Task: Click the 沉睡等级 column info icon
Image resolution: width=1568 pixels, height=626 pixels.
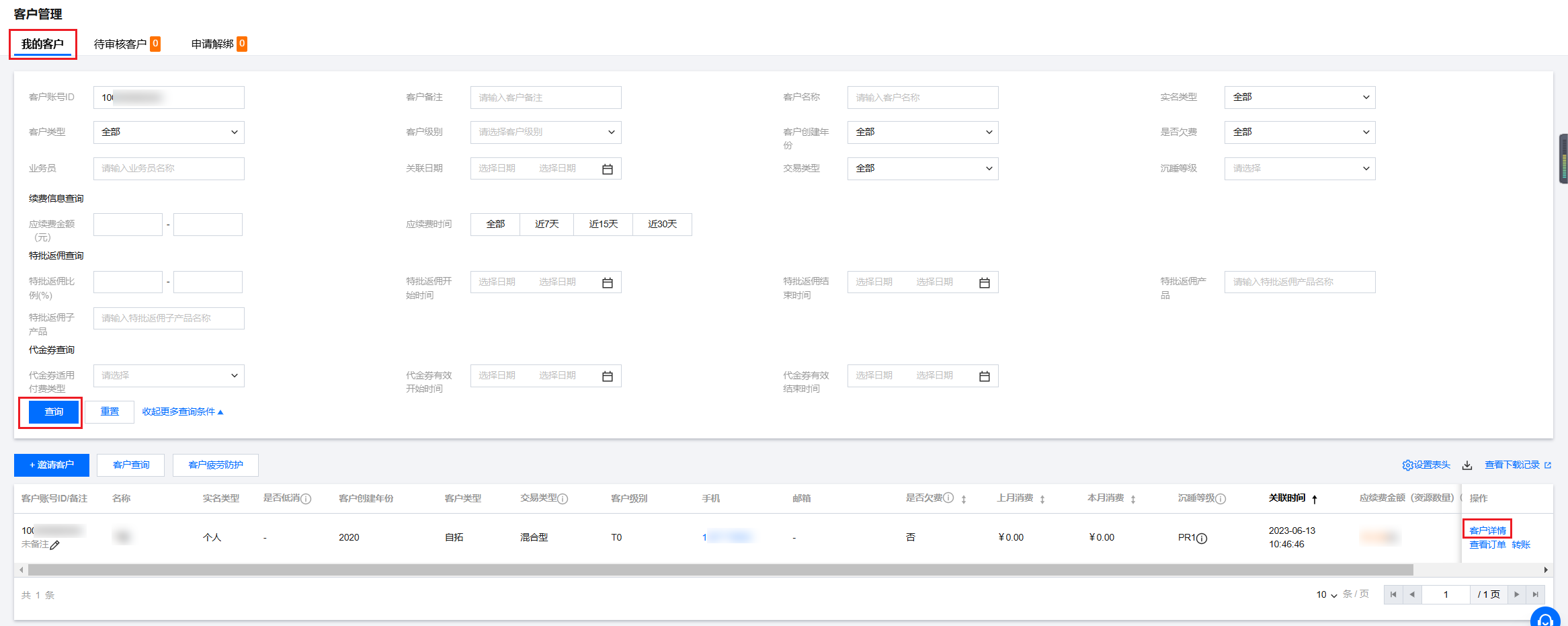Action: [x=1221, y=499]
